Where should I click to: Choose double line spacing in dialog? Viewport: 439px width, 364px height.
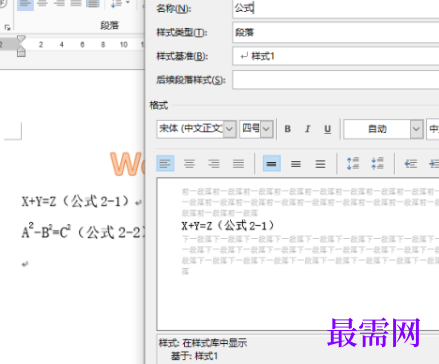pos(320,164)
